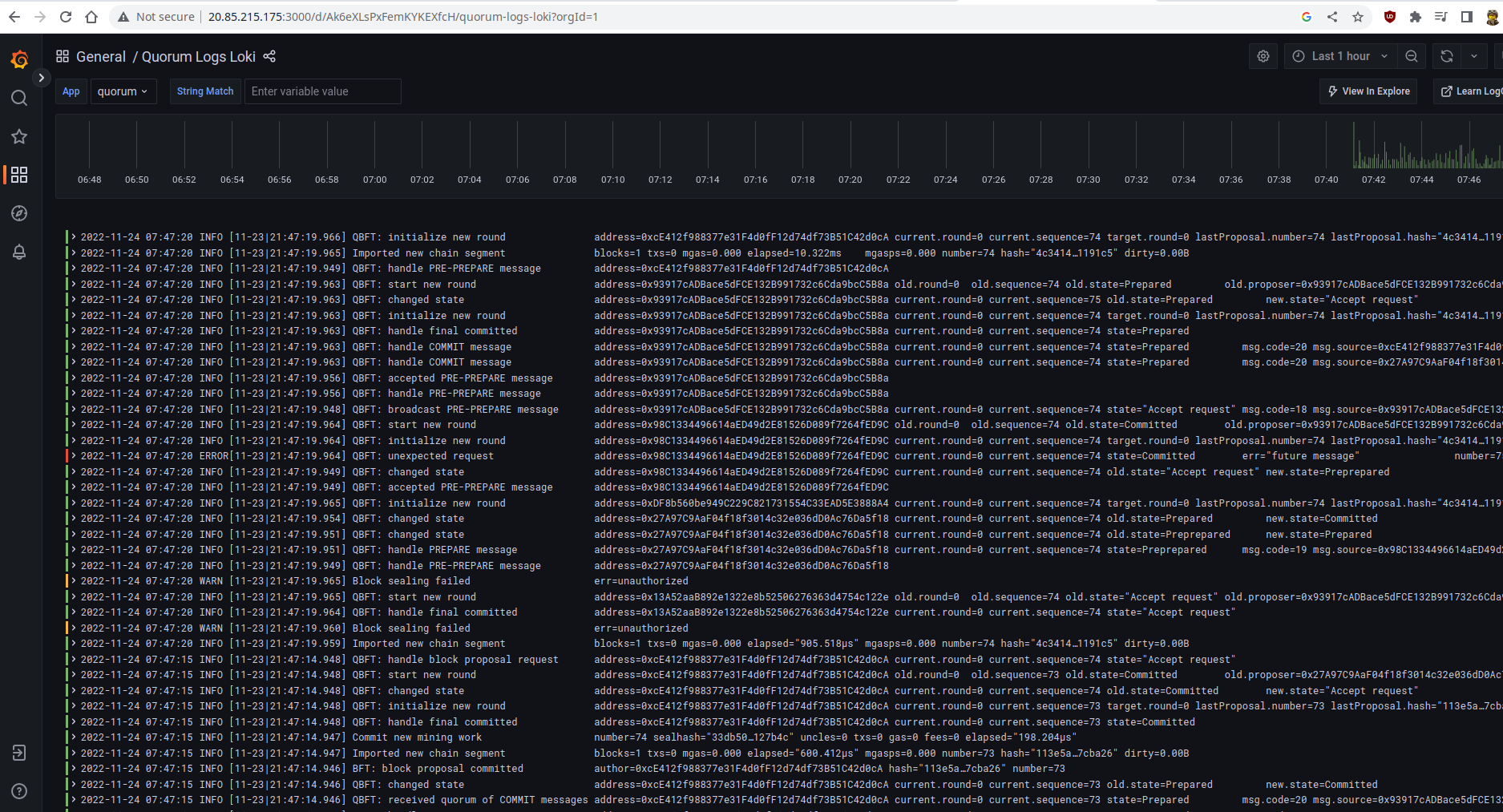This screenshot has height=812, width=1503.
Task: Open the Explore compass icon
Action: click(19, 213)
